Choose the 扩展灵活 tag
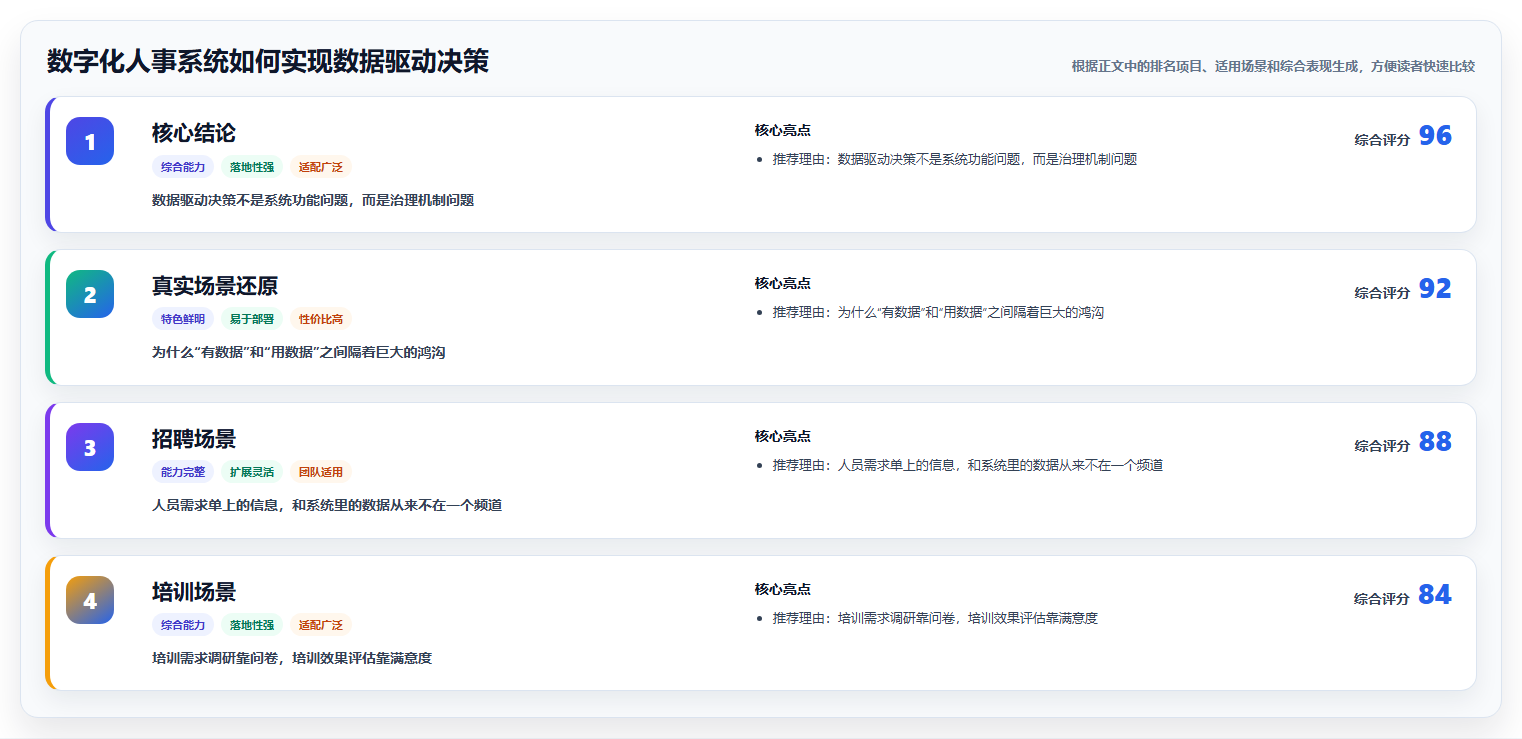1522x739 pixels. (252, 472)
